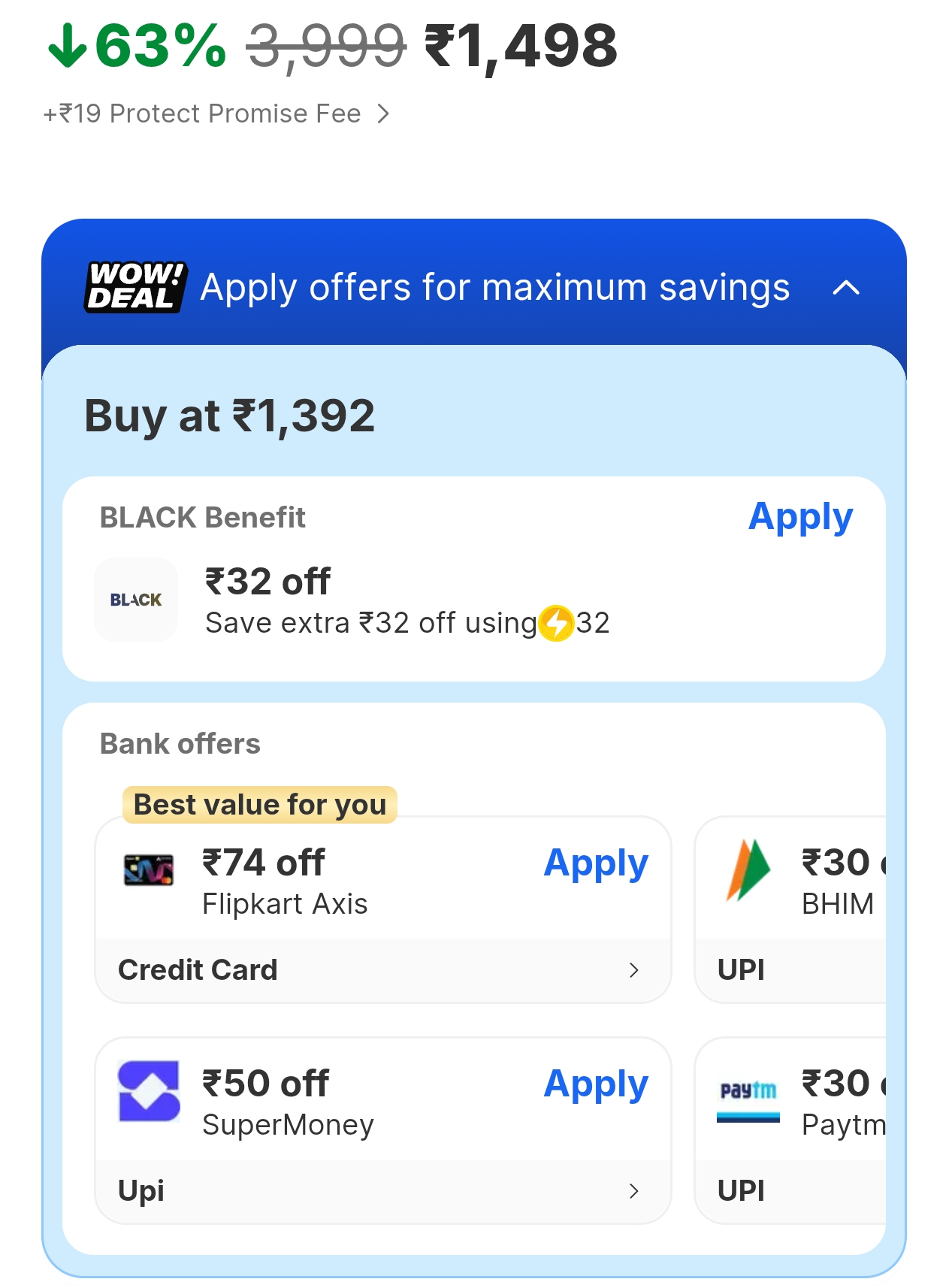The width and height of the screenshot is (949, 1288).
Task: Click the BLACK membership logo
Action: (x=136, y=600)
